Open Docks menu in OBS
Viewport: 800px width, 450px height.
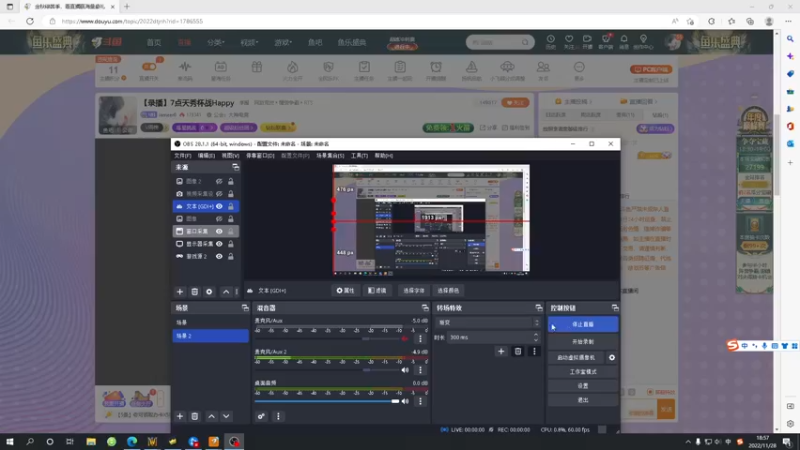click(260, 156)
